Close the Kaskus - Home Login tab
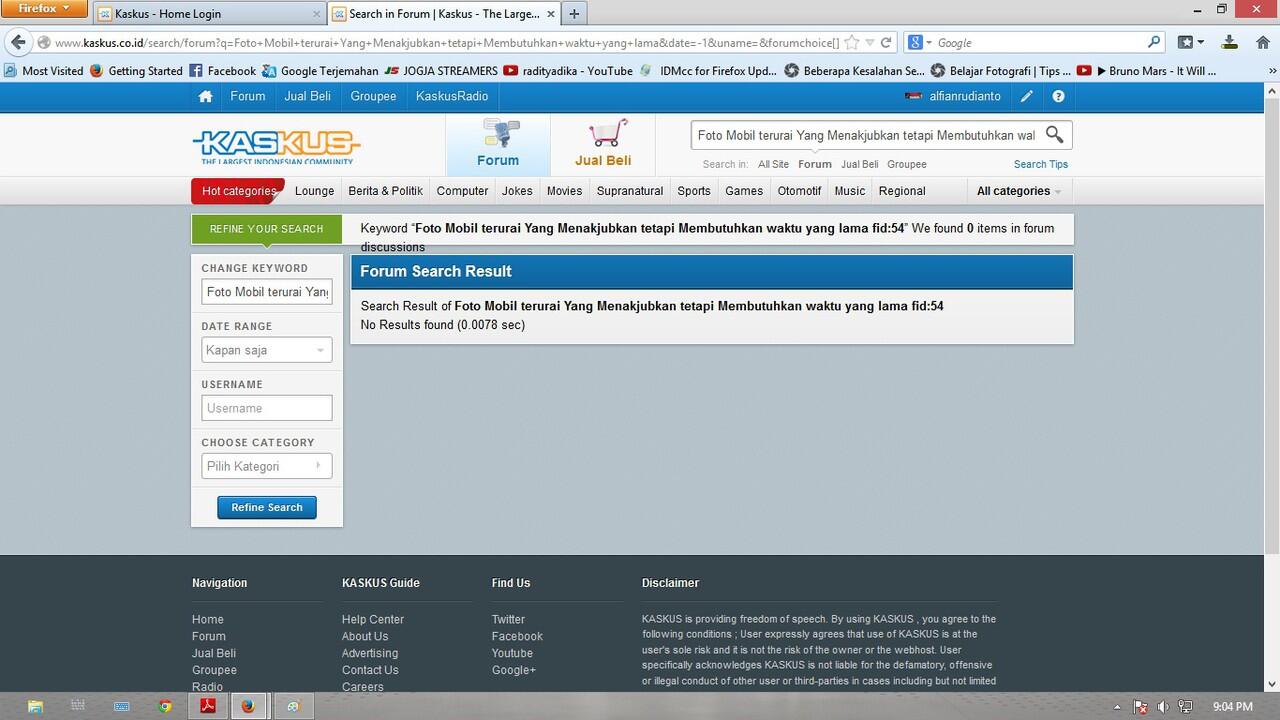 (x=317, y=14)
